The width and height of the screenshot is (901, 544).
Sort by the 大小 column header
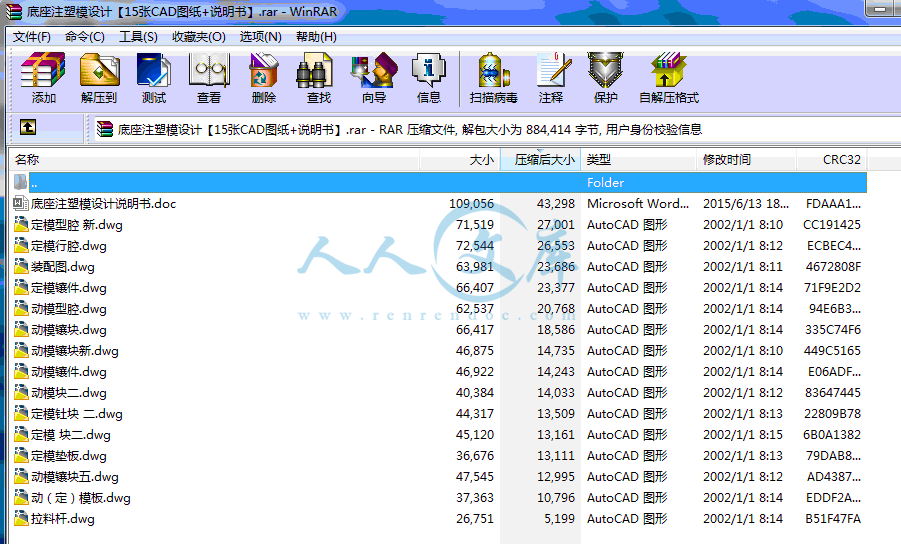(x=460, y=160)
